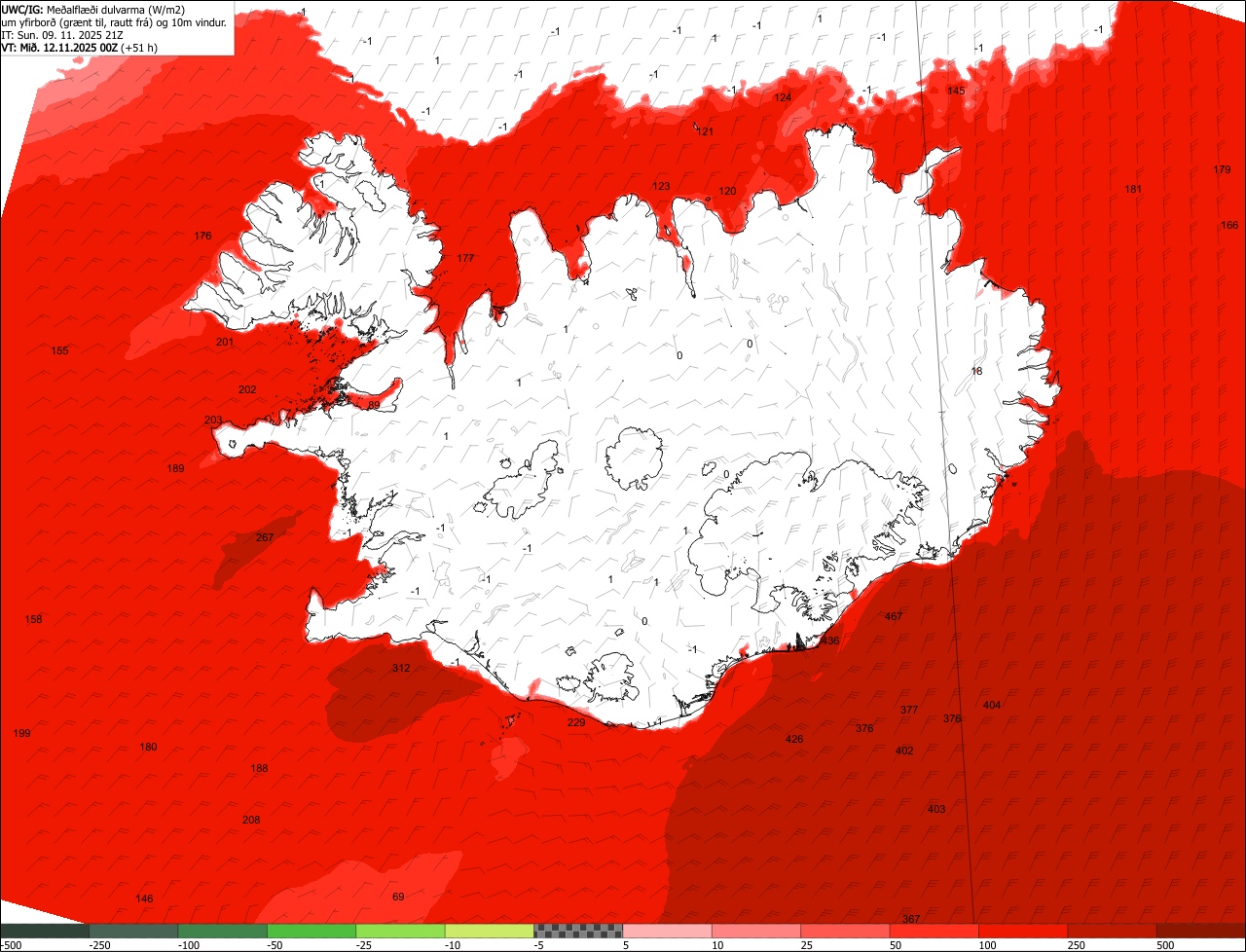Click the flux value 208
This screenshot has width=1246, height=952.
251,820
